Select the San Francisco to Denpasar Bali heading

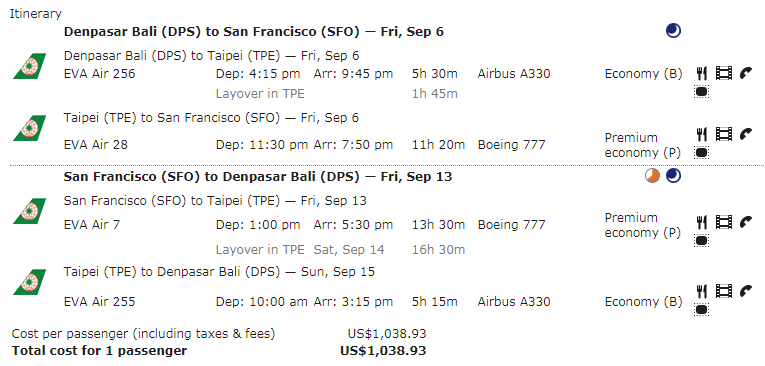258,177
